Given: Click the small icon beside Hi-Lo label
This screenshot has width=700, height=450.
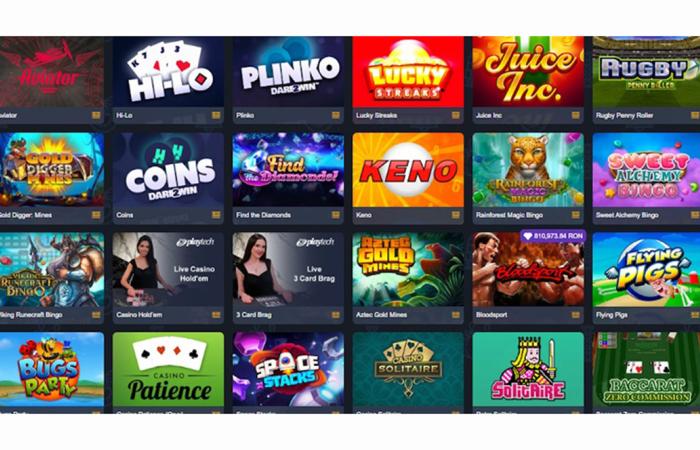Looking at the screenshot, I should [216, 115].
